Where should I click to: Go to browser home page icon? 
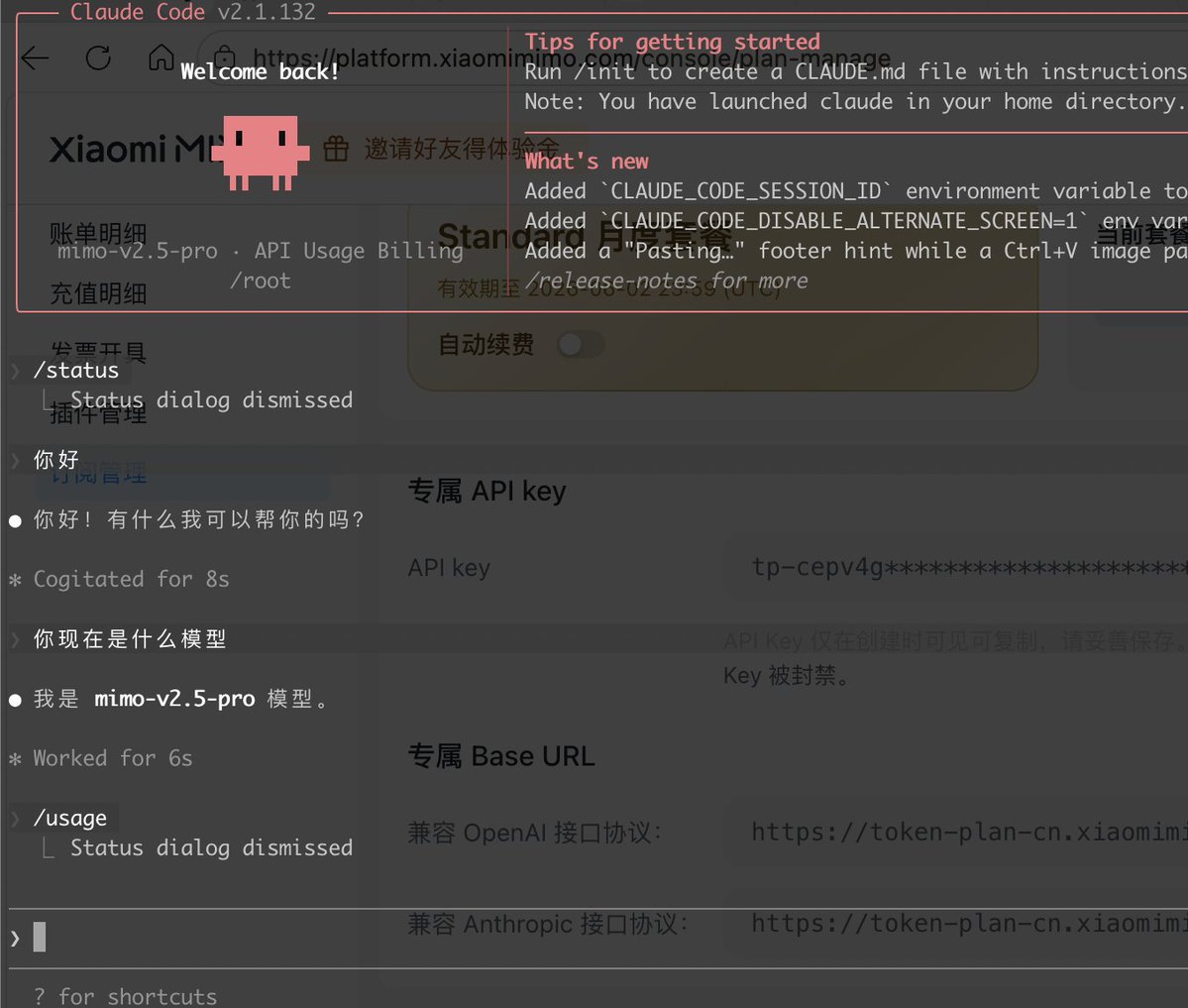(x=161, y=56)
